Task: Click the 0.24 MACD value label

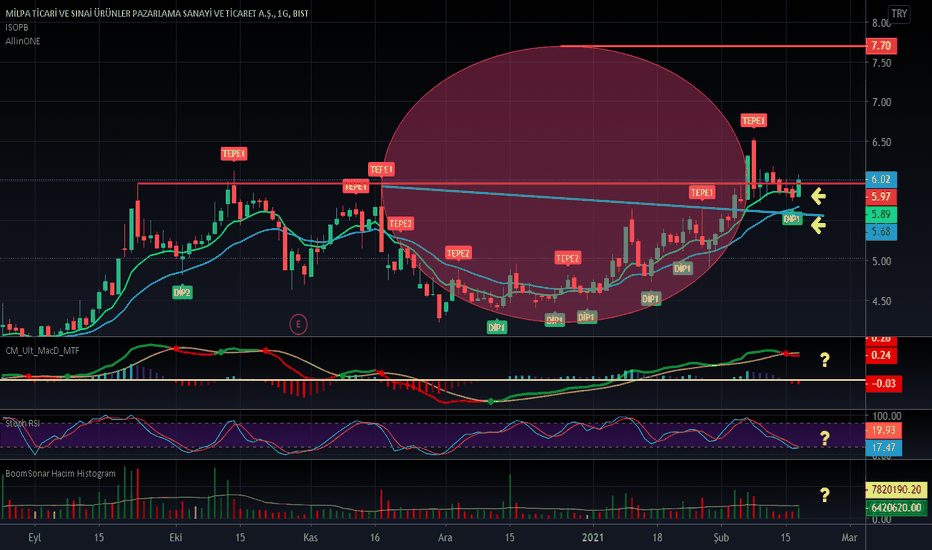Action: click(881, 356)
